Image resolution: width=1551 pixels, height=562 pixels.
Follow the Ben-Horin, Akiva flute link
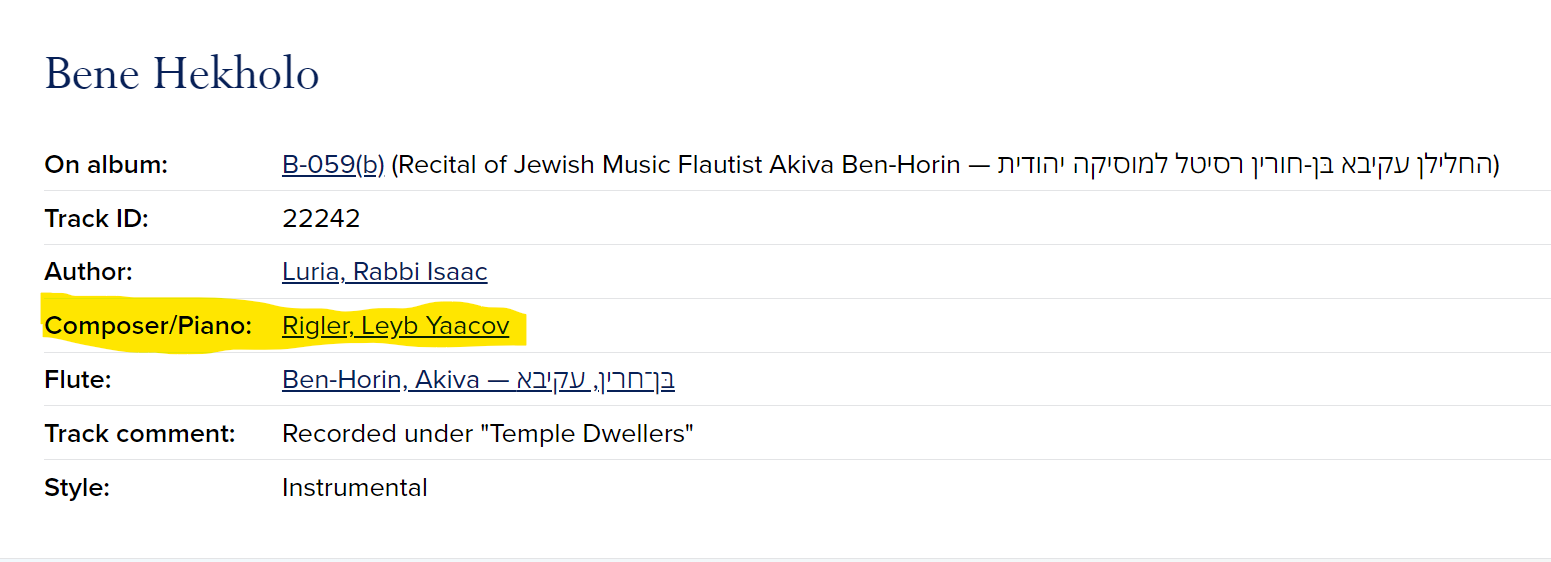tap(390, 380)
